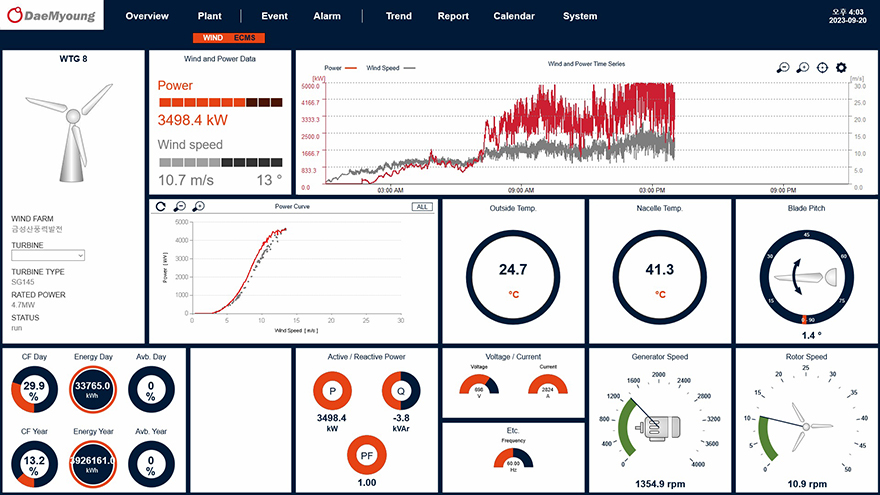Zoom out the Wind and Power Time Series chart
880x495 pixels.
click(783, 68)
